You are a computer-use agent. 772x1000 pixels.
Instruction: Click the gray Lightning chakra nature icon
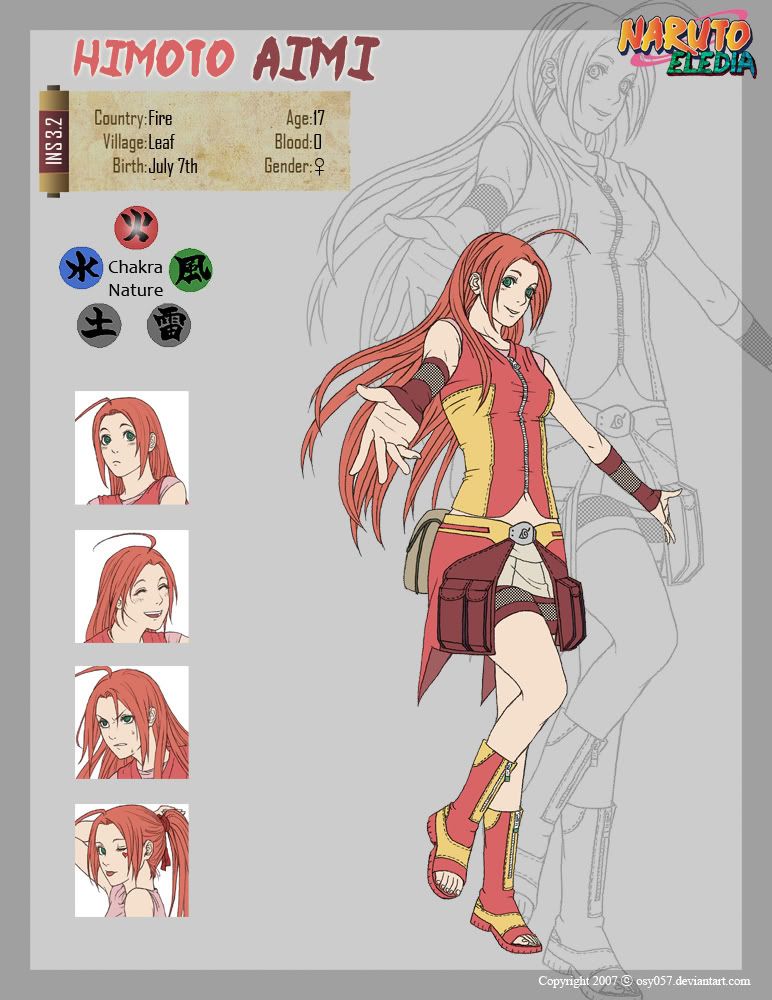tap(169, 325)
